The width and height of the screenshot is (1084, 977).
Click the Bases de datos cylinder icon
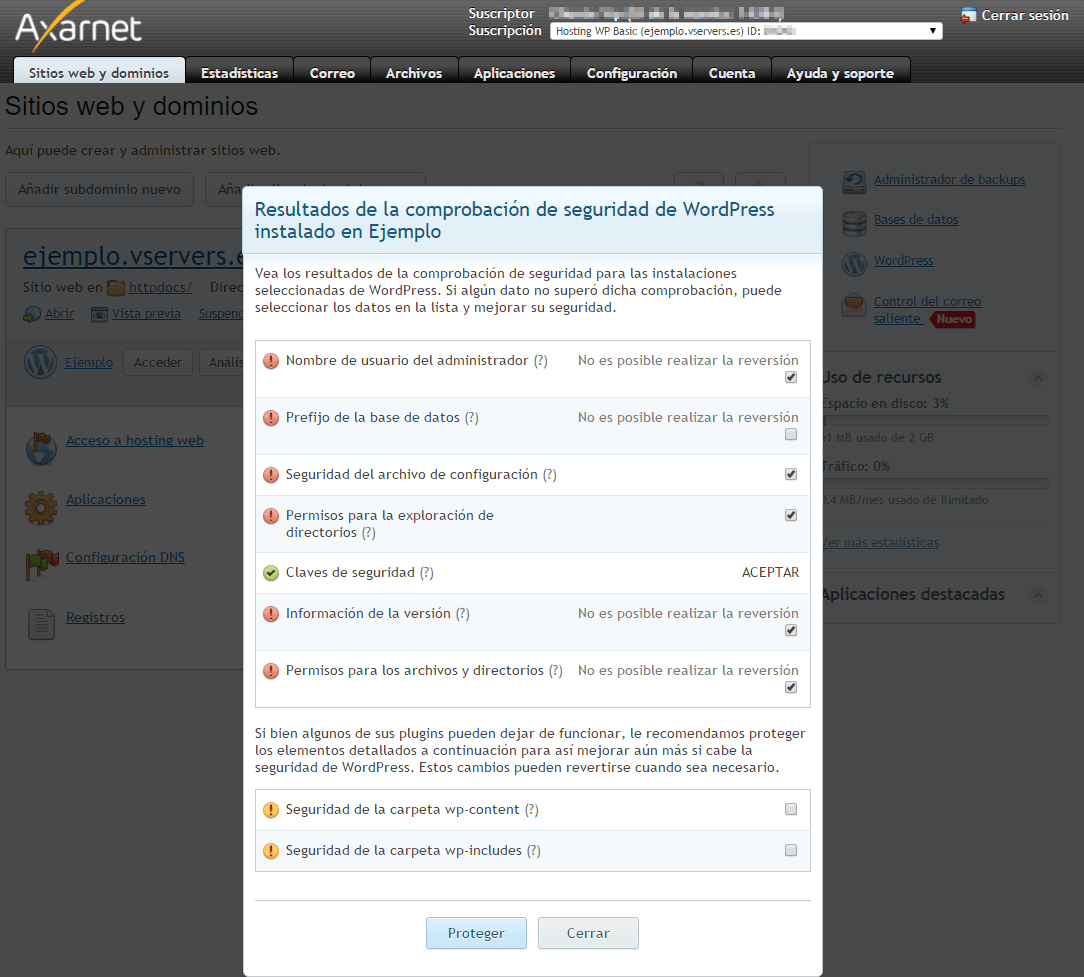854,223
